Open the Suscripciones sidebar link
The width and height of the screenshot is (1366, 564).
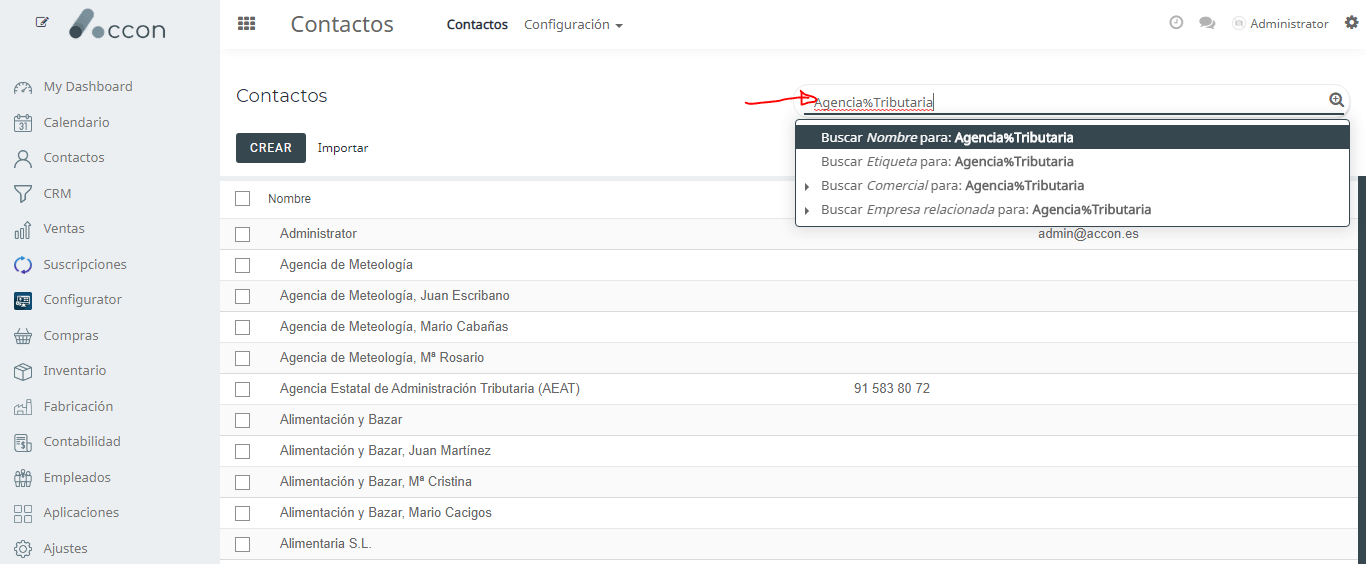click(85, 265)
